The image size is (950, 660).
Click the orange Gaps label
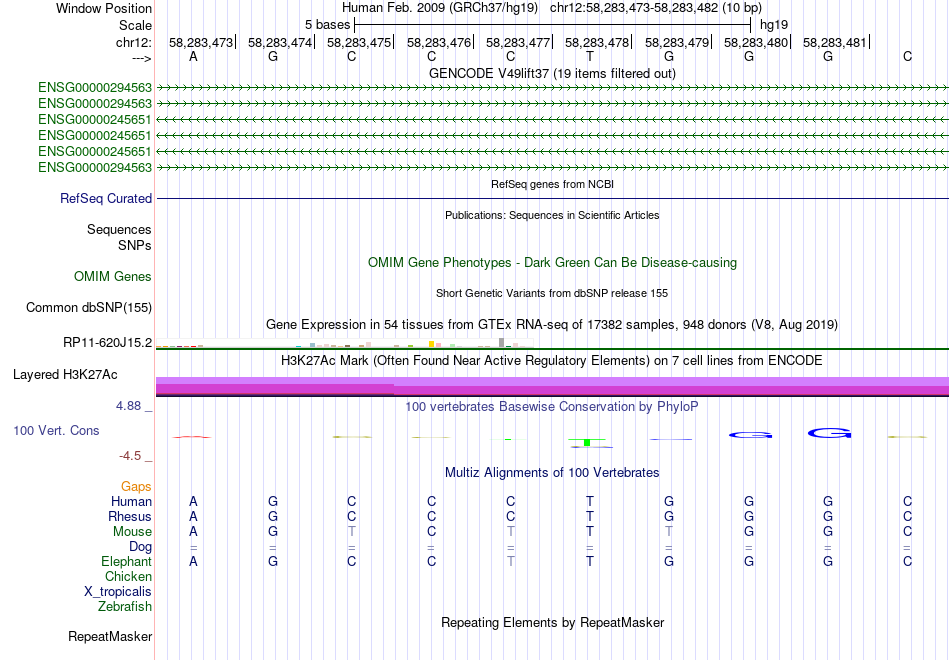click(x=136, y=487)
